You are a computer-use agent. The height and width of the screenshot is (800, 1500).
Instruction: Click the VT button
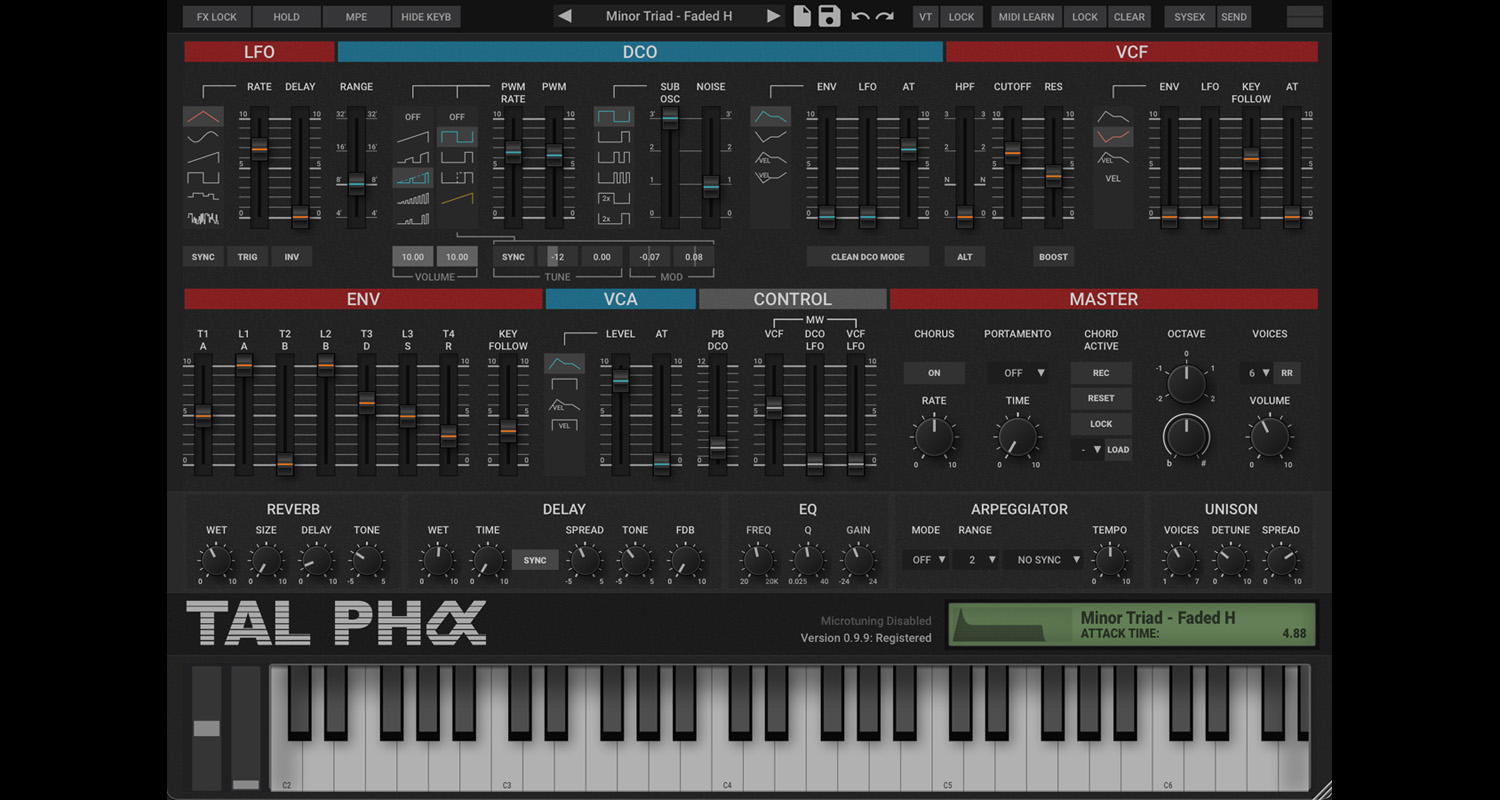(926, 17)
